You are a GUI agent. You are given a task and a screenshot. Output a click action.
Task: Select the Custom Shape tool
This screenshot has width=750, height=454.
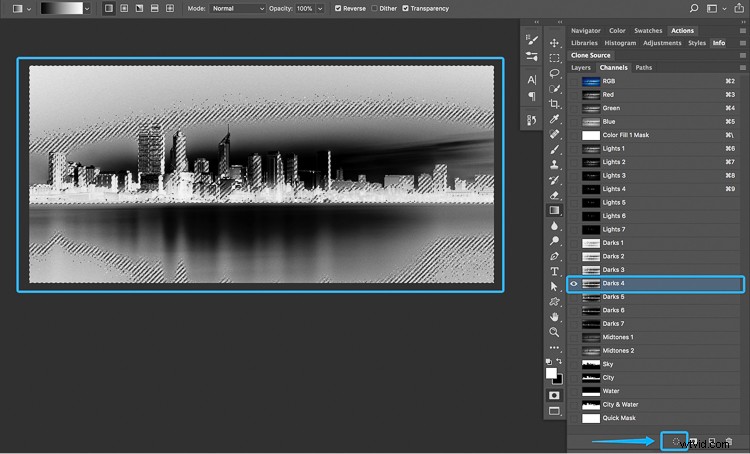coord(554,302)
